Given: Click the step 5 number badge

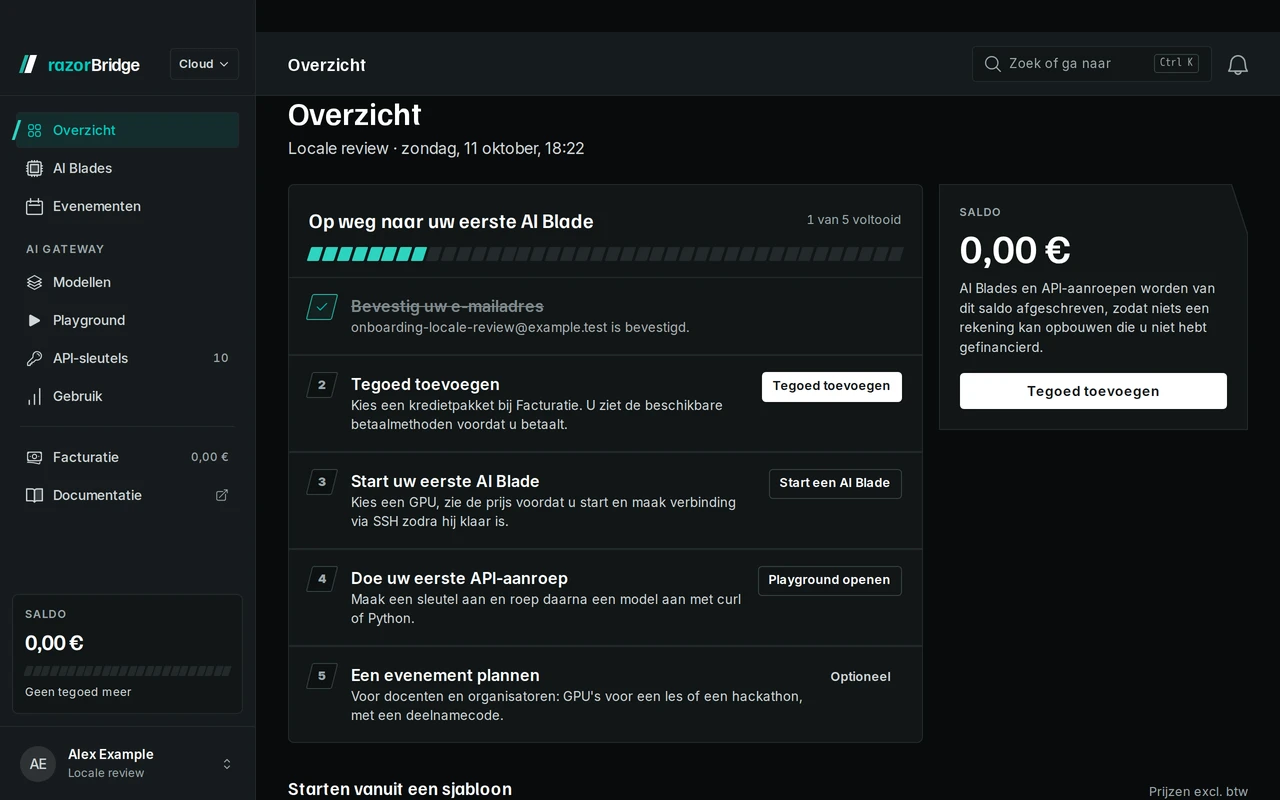Looking at the screenshot, I should click(x=322, y=676).
